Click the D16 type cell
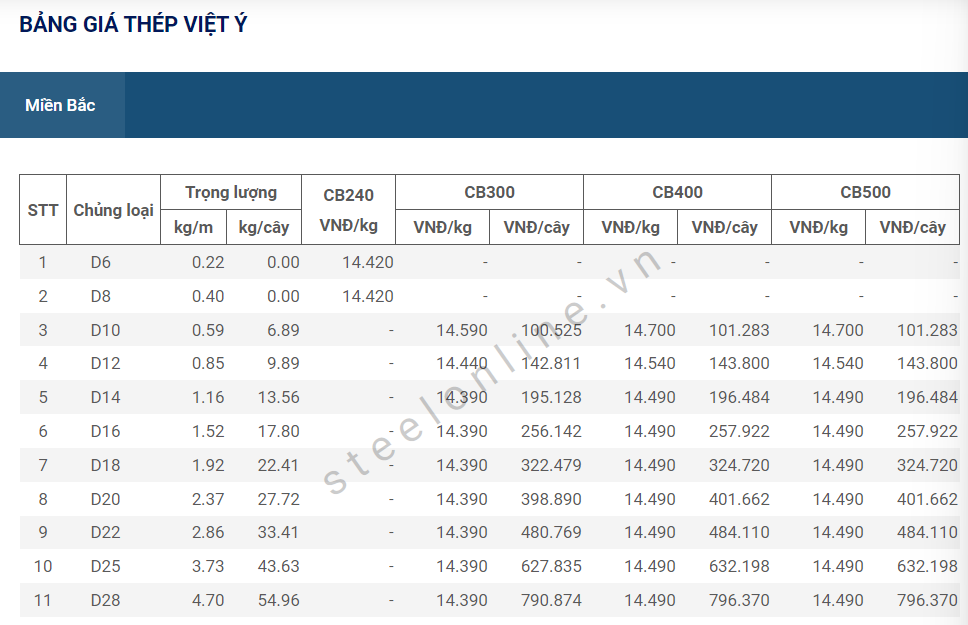Screen dimensions: 968x625 (105, 432)
